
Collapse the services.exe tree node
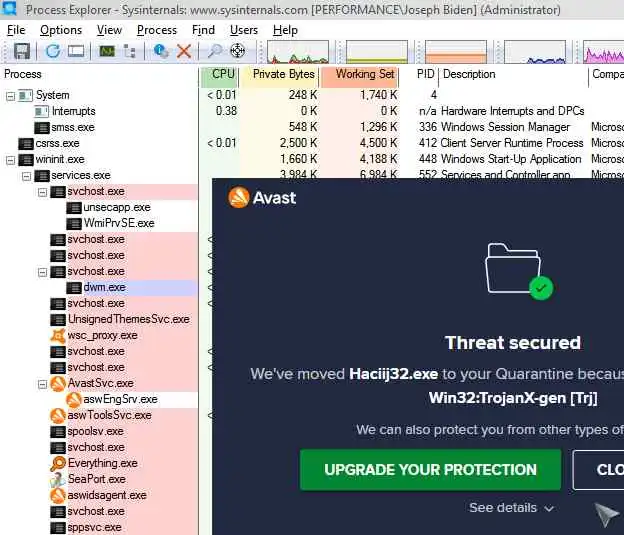coord(26,176)
